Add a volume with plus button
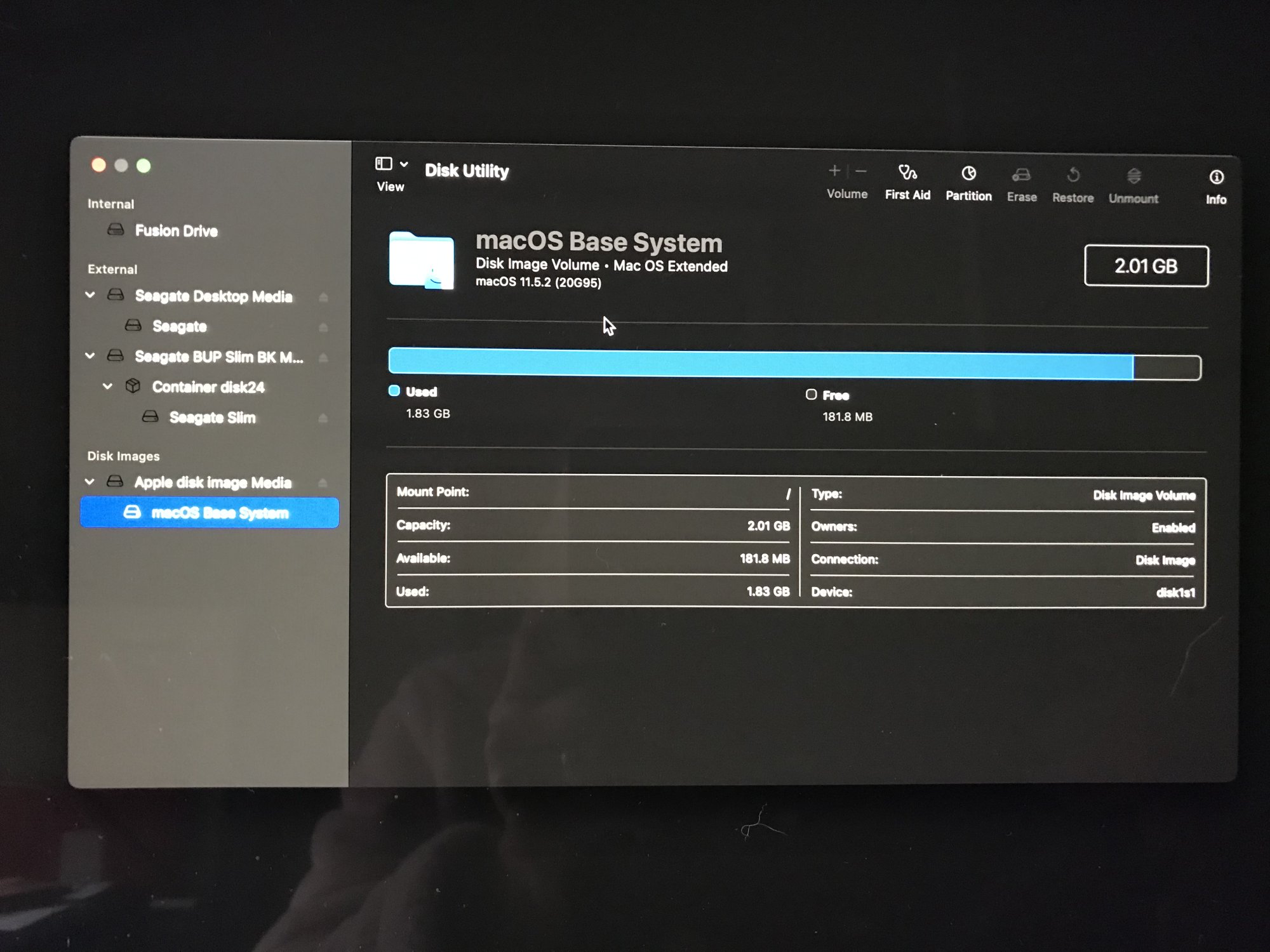 click(x=834, y=170)
